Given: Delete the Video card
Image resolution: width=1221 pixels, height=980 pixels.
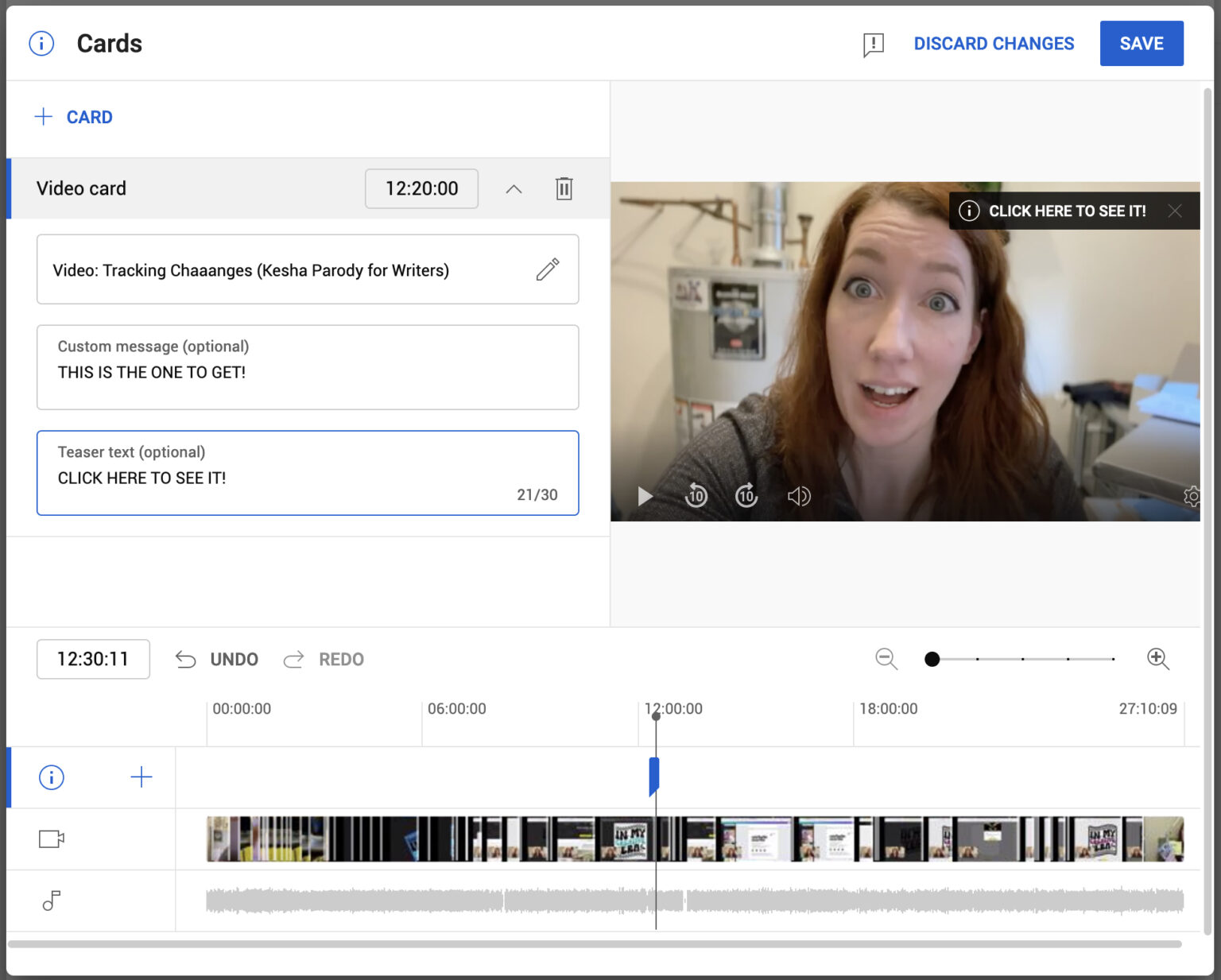Looking at the screenshot, I should (564, 188).
